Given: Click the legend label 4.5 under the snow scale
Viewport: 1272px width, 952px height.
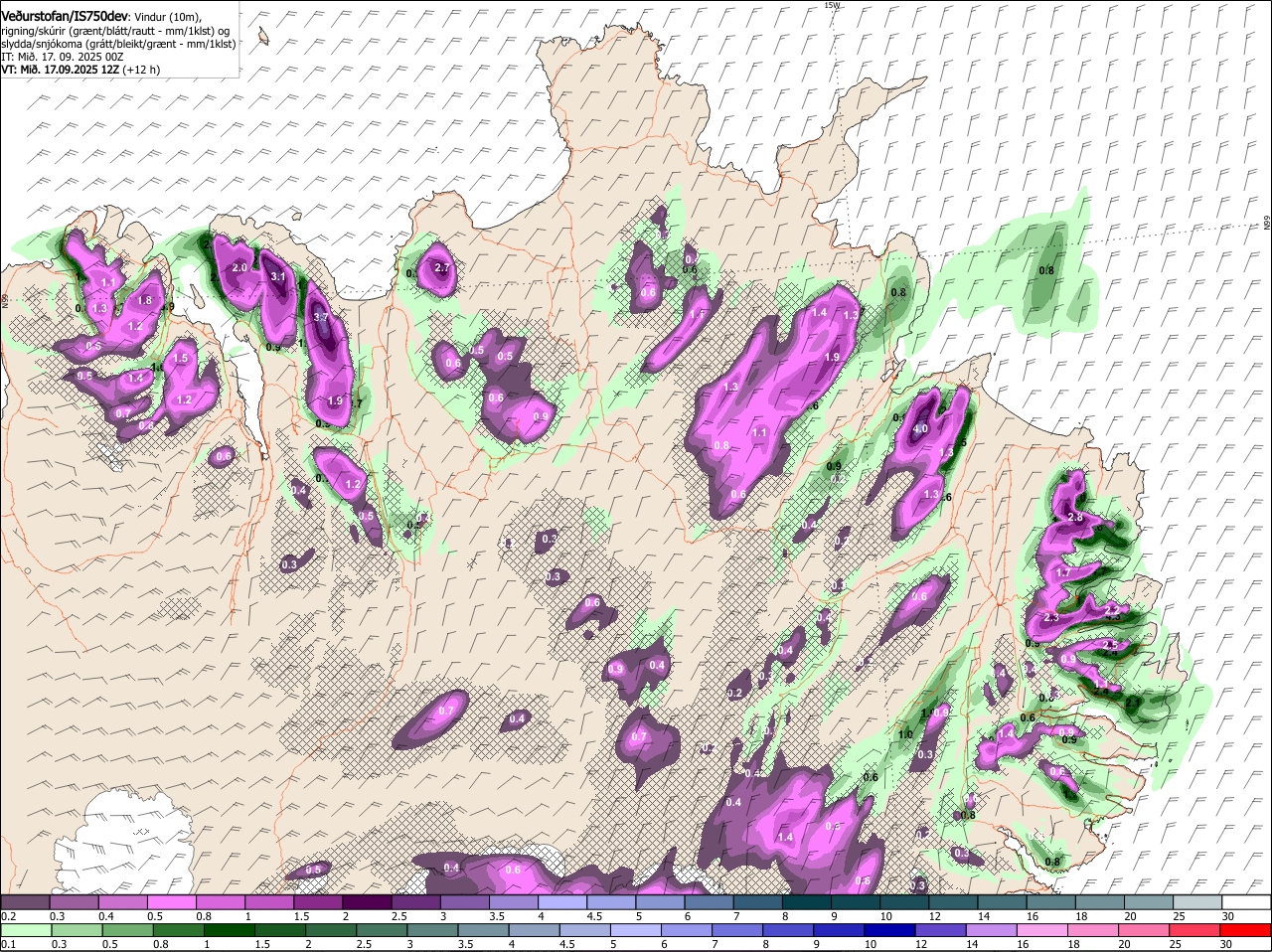Looking at the screenshot, I should coord(594,916).
